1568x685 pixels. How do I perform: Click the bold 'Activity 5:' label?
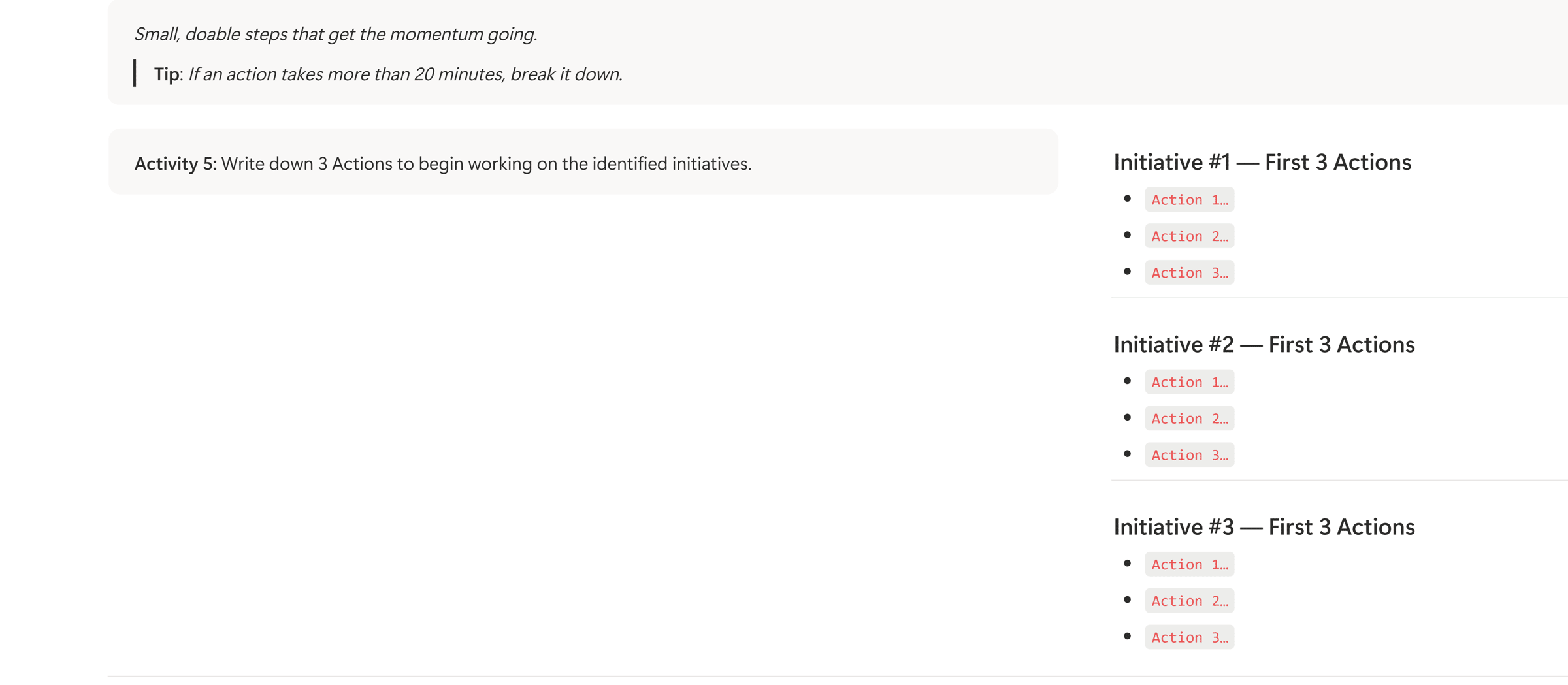click(x=175, y=164)
